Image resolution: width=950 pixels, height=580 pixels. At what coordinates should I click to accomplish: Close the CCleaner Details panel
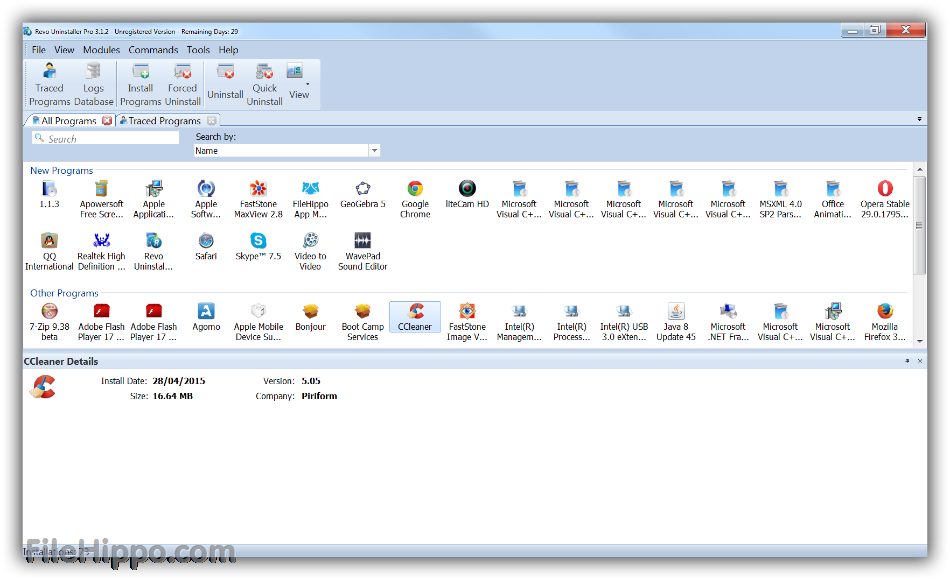tap(920, 361)
